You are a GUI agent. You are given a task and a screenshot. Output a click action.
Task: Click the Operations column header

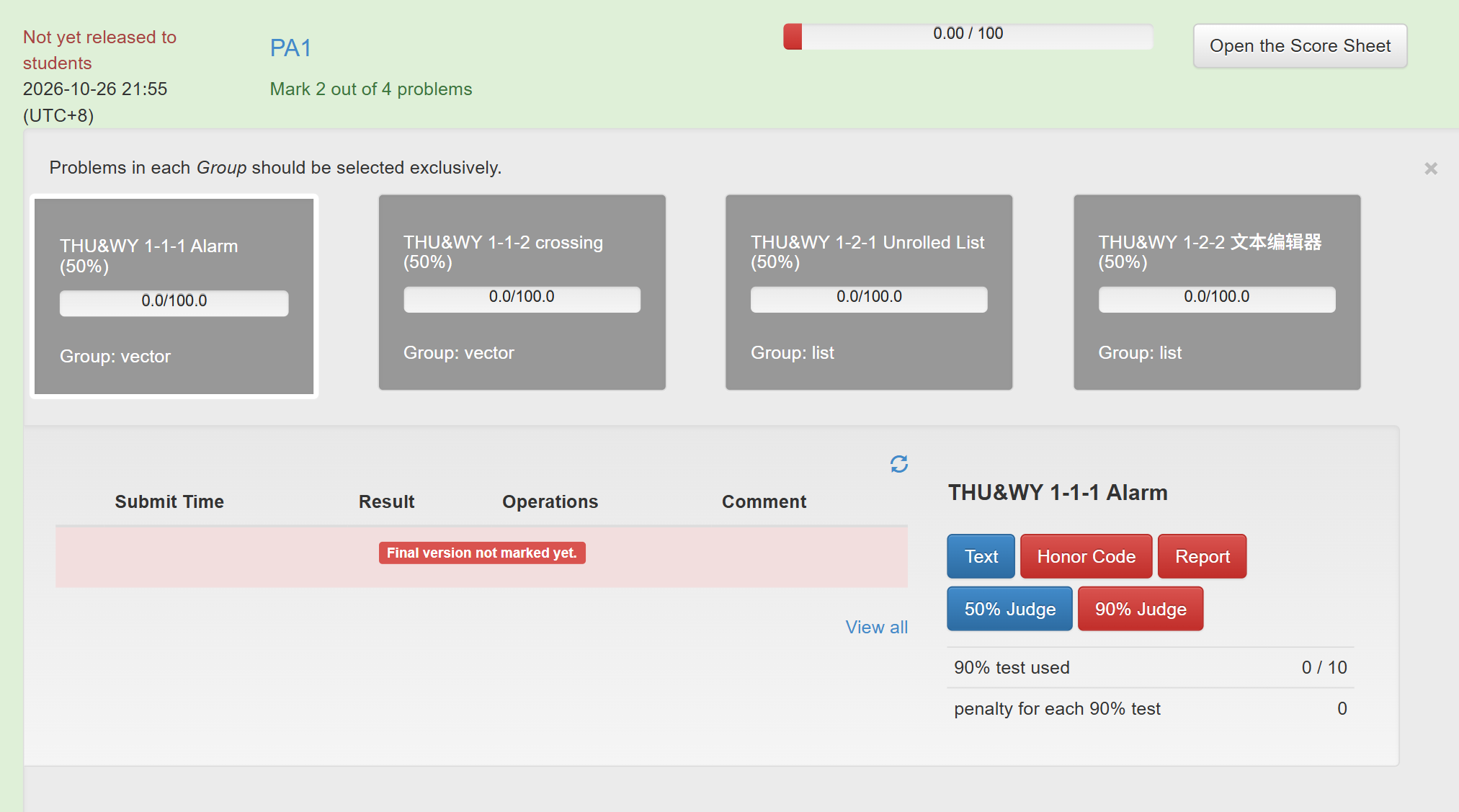point(550,501)
